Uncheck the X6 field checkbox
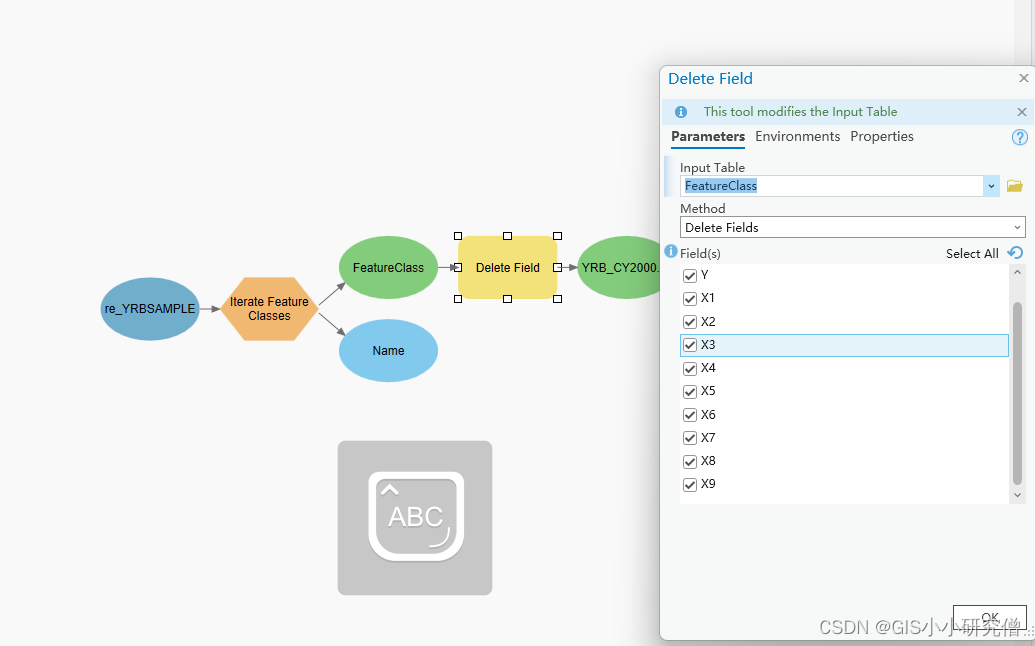Screen dimensions: 1035x646 pos(690,415)
